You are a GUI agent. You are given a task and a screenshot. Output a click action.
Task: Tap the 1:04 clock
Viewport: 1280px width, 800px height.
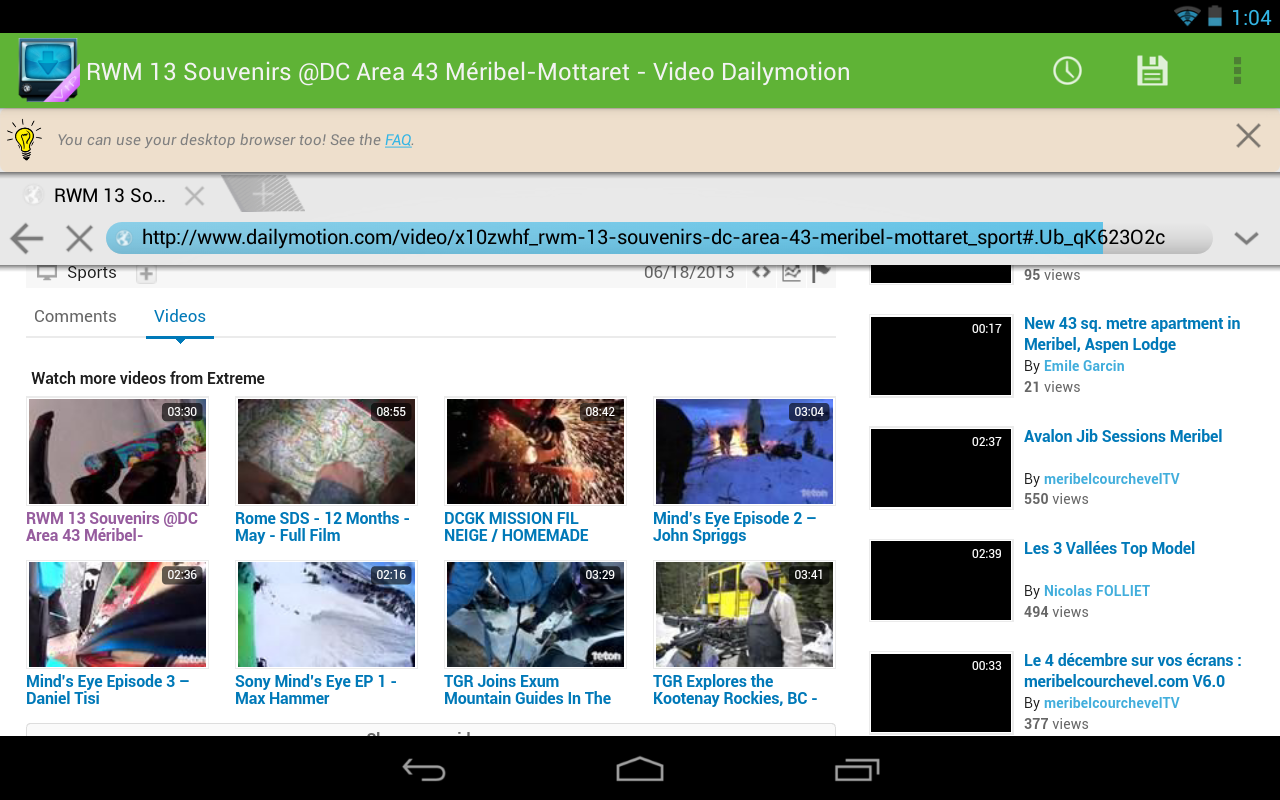[x=1251, y=17]
